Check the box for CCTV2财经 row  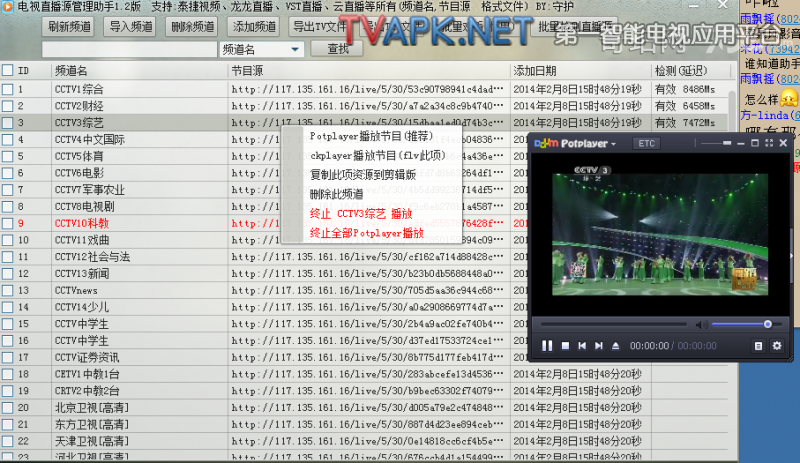coord(8,106)
